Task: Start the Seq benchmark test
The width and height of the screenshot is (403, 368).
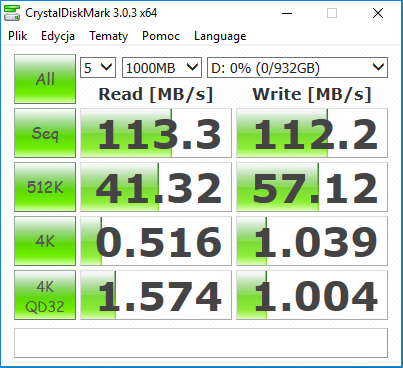Action: coord(45,133)
